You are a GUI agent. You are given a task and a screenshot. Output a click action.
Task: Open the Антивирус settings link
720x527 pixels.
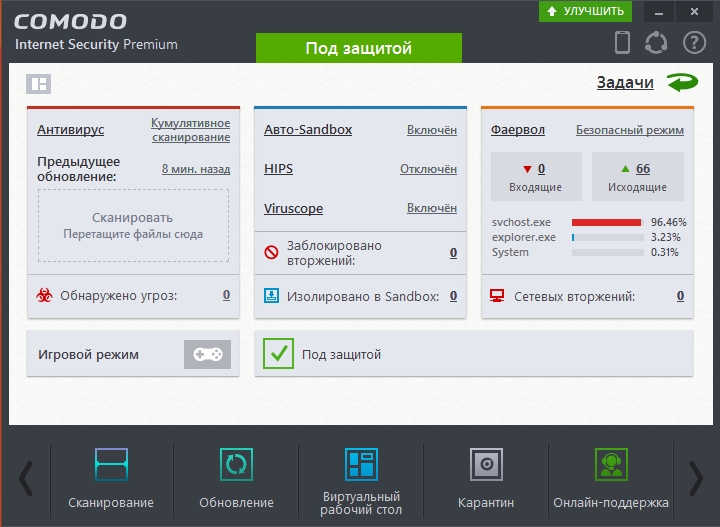pos(71,130)
